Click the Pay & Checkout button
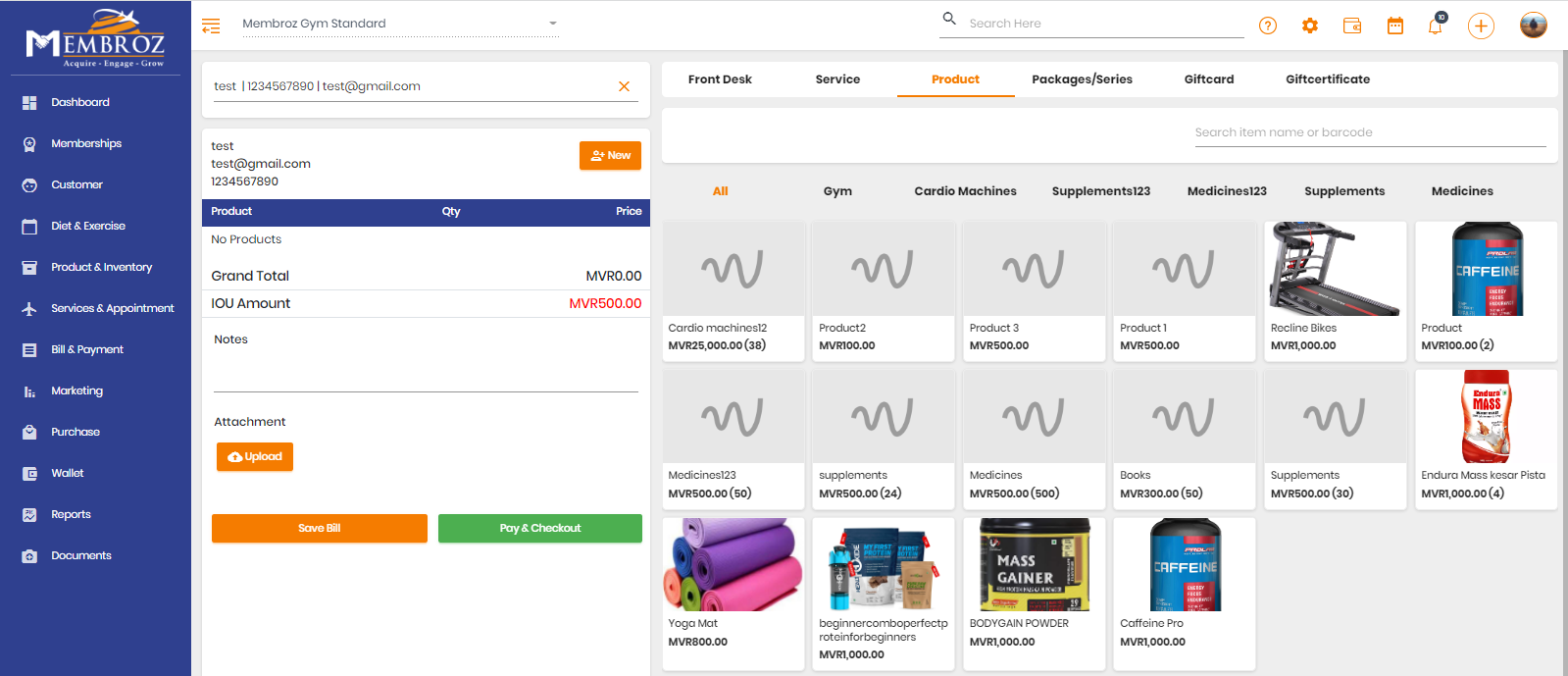The width and height of the screenshot is (1568, 676). 539,528
